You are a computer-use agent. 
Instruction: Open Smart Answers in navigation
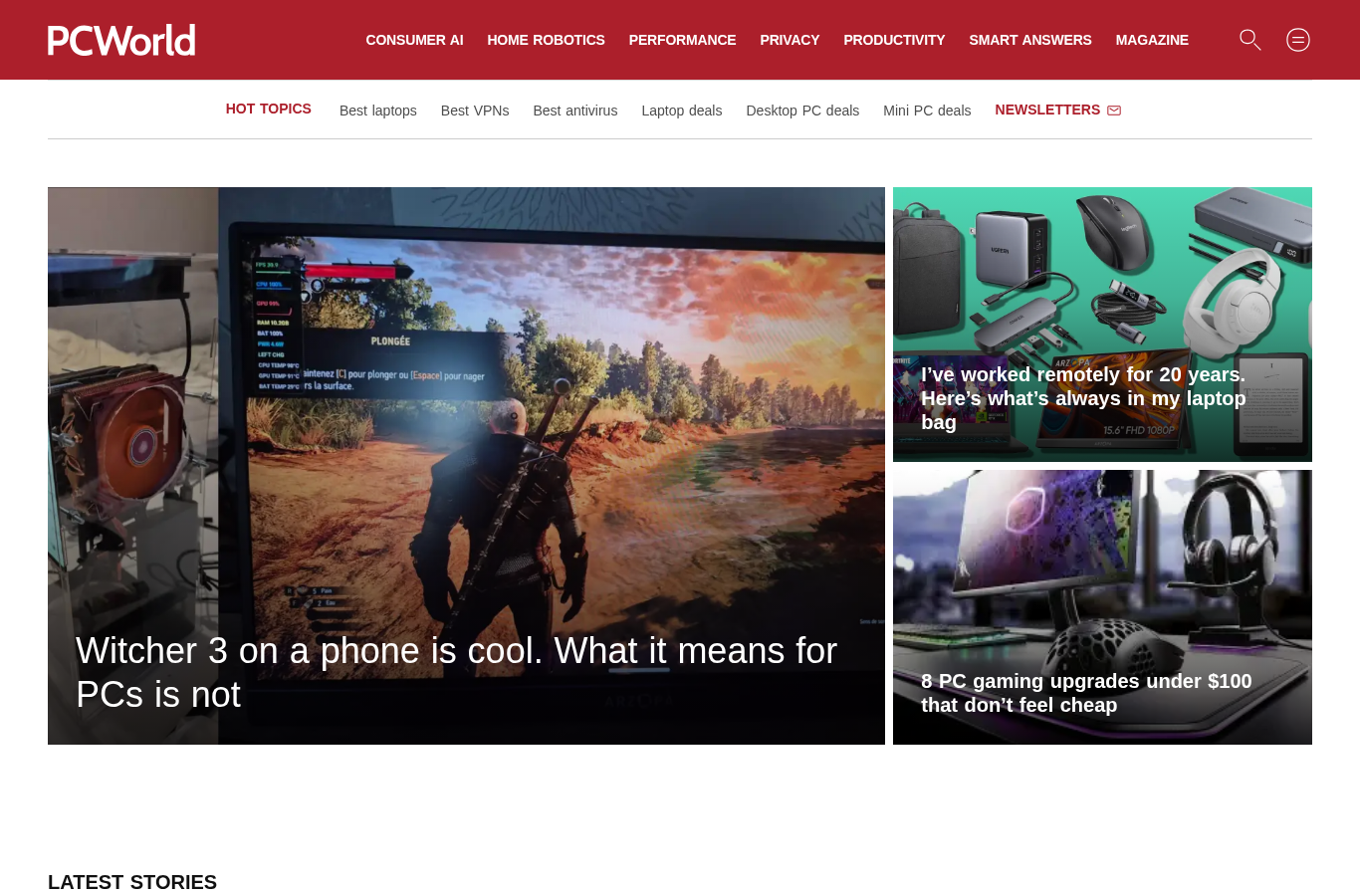[x=1030, y=40]
